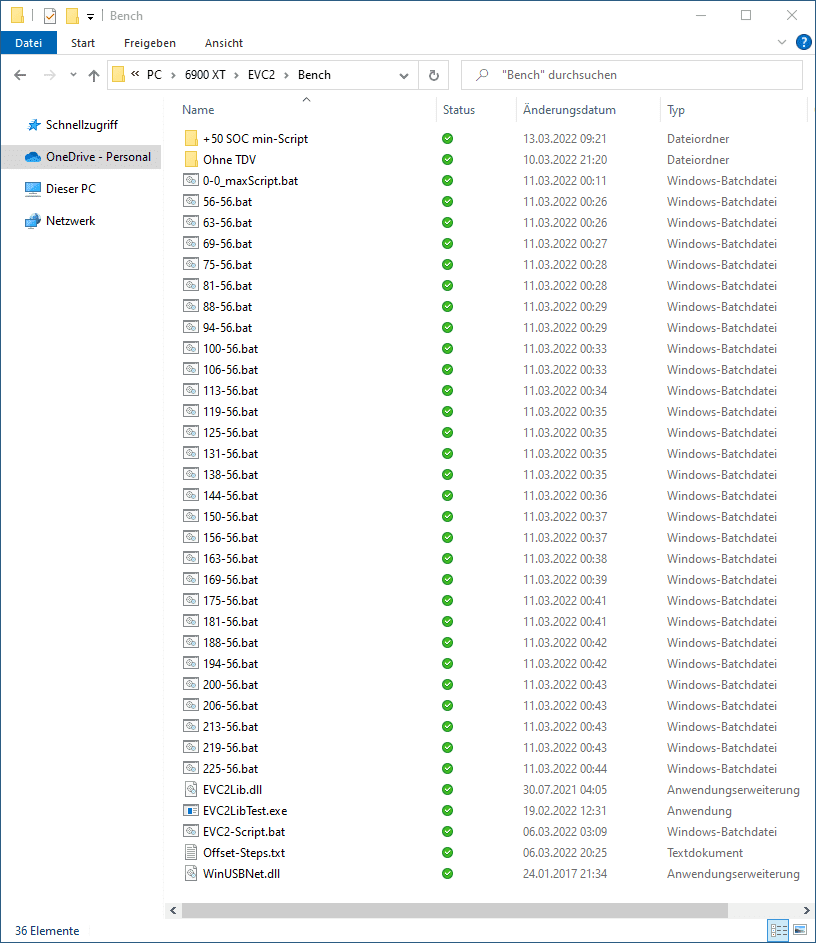Click the WinUSBNet.dll file icon
This screenshot has width=816, height=943.
coord(191,873)
